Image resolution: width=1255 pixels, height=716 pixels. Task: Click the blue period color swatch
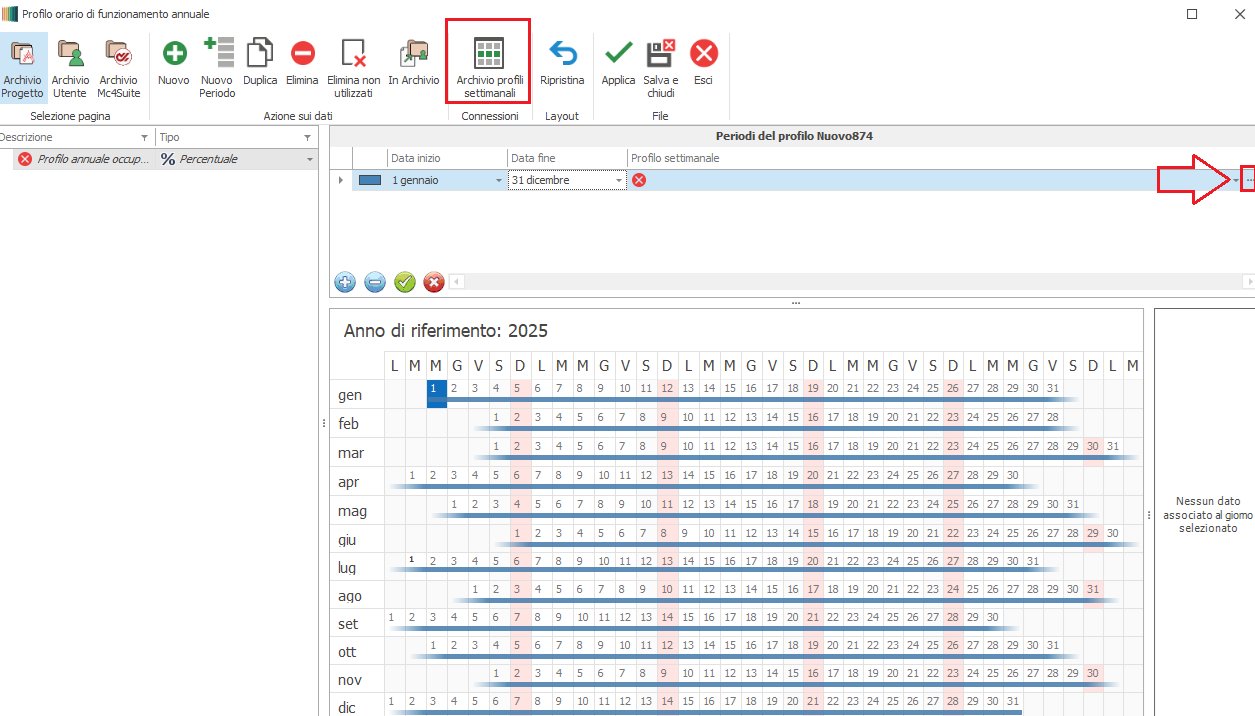(x=370, y=180)
